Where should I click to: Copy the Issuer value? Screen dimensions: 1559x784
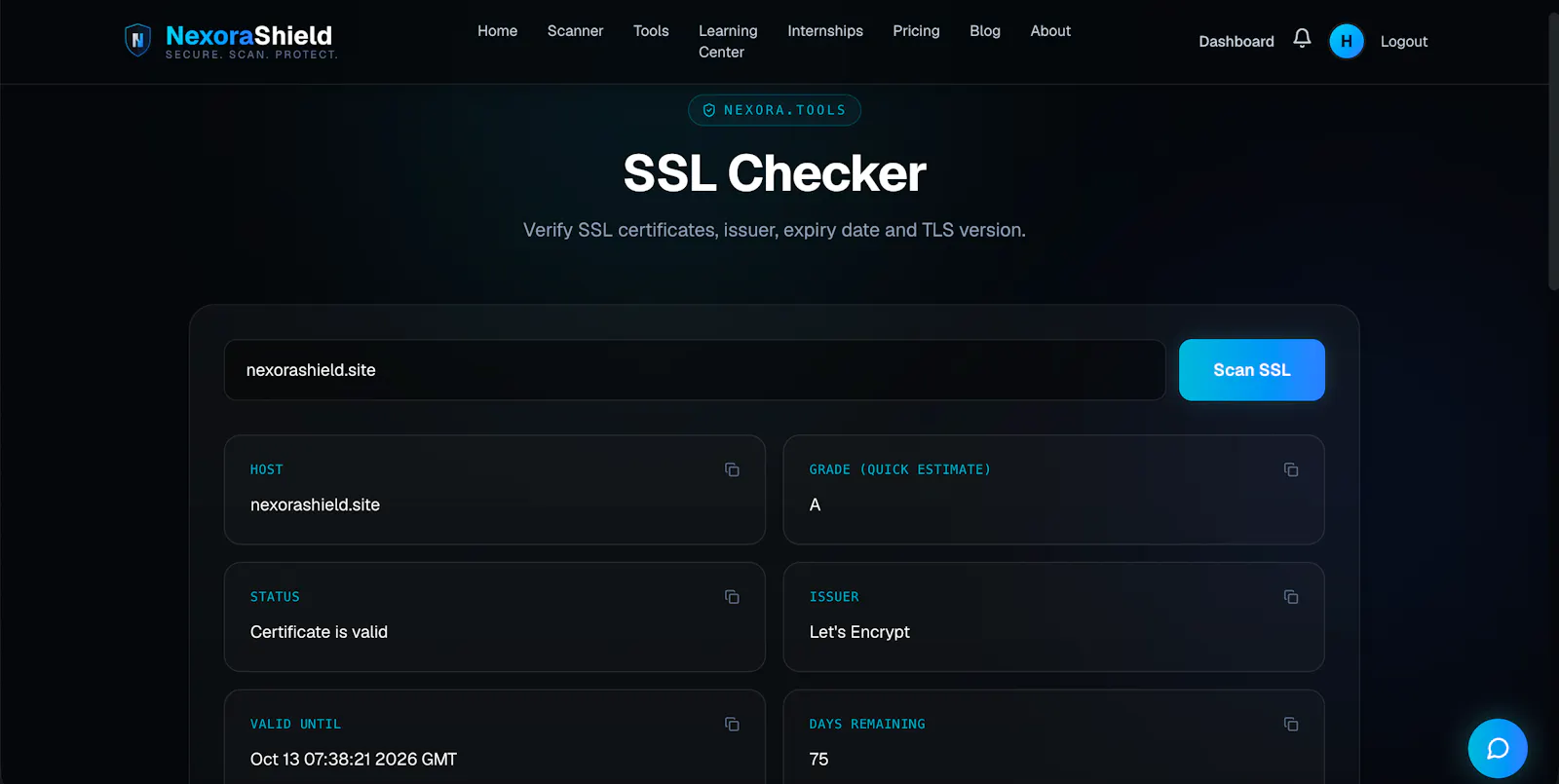coord(1291,597)
